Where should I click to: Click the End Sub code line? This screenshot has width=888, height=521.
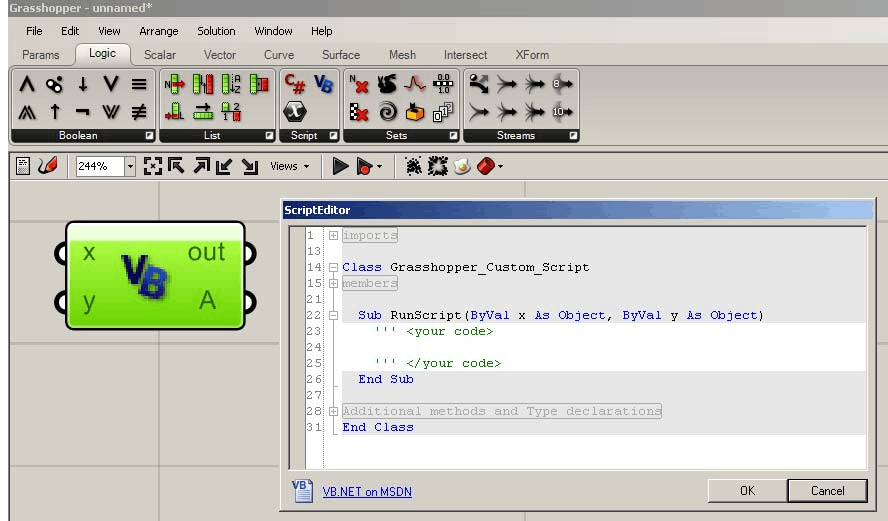click(386, 379)
